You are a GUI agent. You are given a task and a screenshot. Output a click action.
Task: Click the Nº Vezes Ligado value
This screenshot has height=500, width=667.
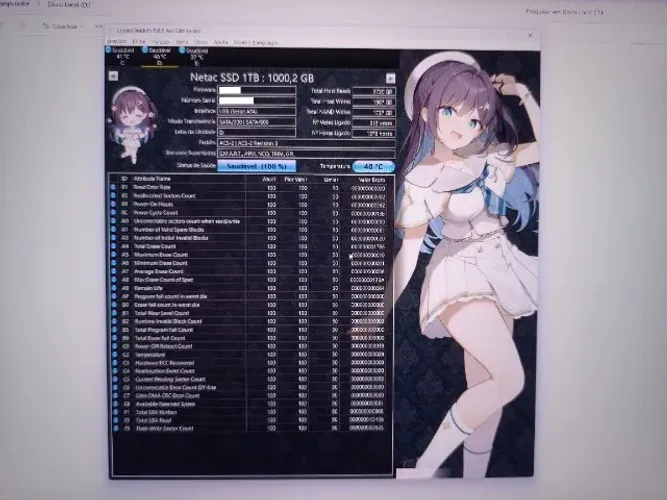[374, 123]
